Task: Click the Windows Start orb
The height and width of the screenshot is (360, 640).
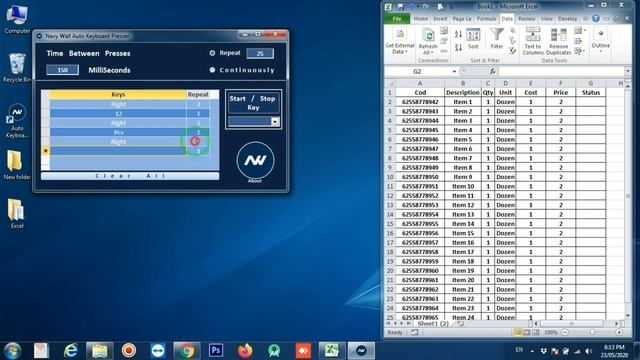Action: tap(12, 351)
